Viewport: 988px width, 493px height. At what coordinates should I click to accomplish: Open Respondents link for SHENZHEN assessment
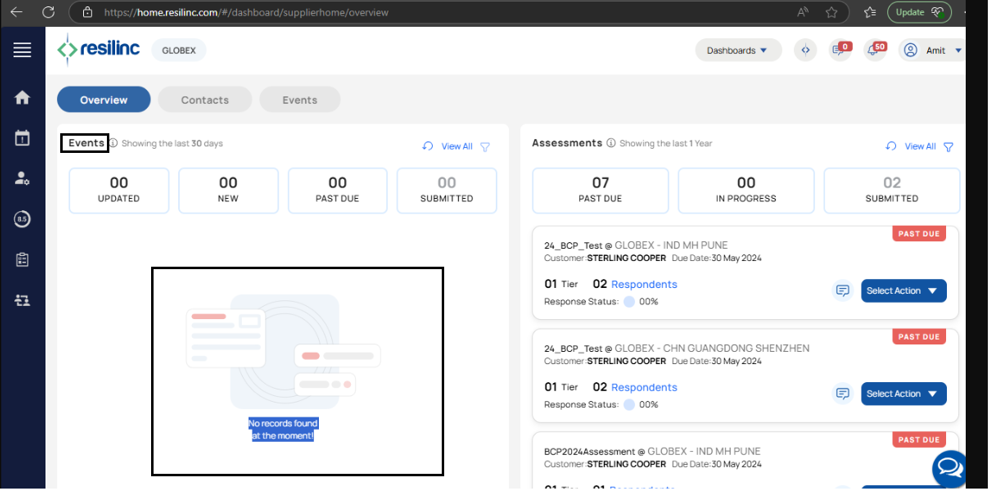pyautogui.click(x=644, y=387)
